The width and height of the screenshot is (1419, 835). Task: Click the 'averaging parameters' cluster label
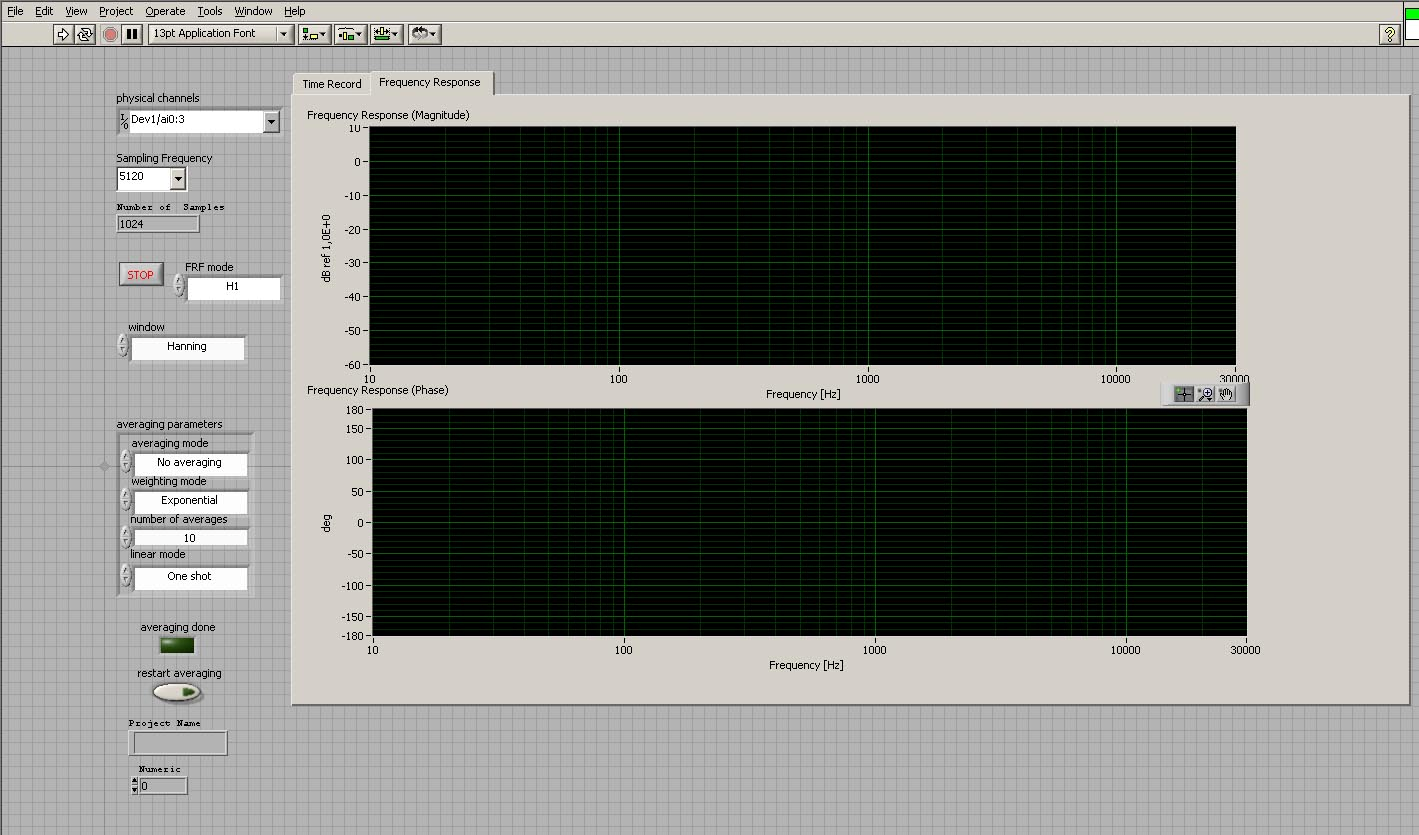pos(169,424)
